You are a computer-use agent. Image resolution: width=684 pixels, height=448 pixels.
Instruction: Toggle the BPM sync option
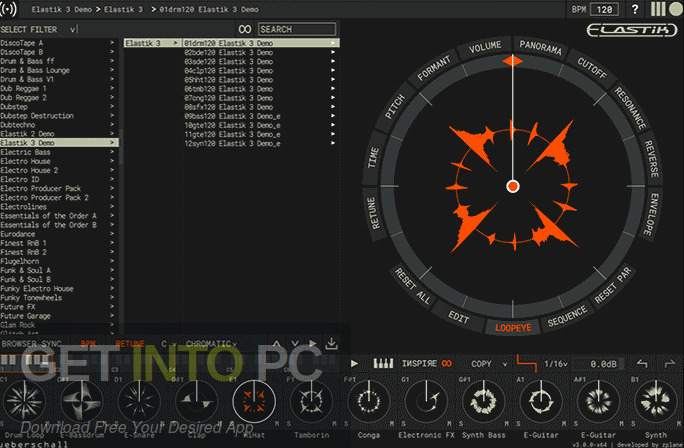pyautogui.click(x=88, y=344)
